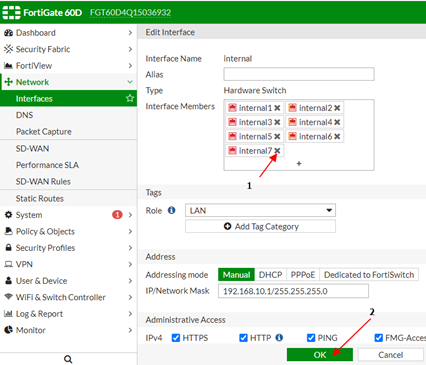Expand the Dashboard menu chevron

(130, 33)
